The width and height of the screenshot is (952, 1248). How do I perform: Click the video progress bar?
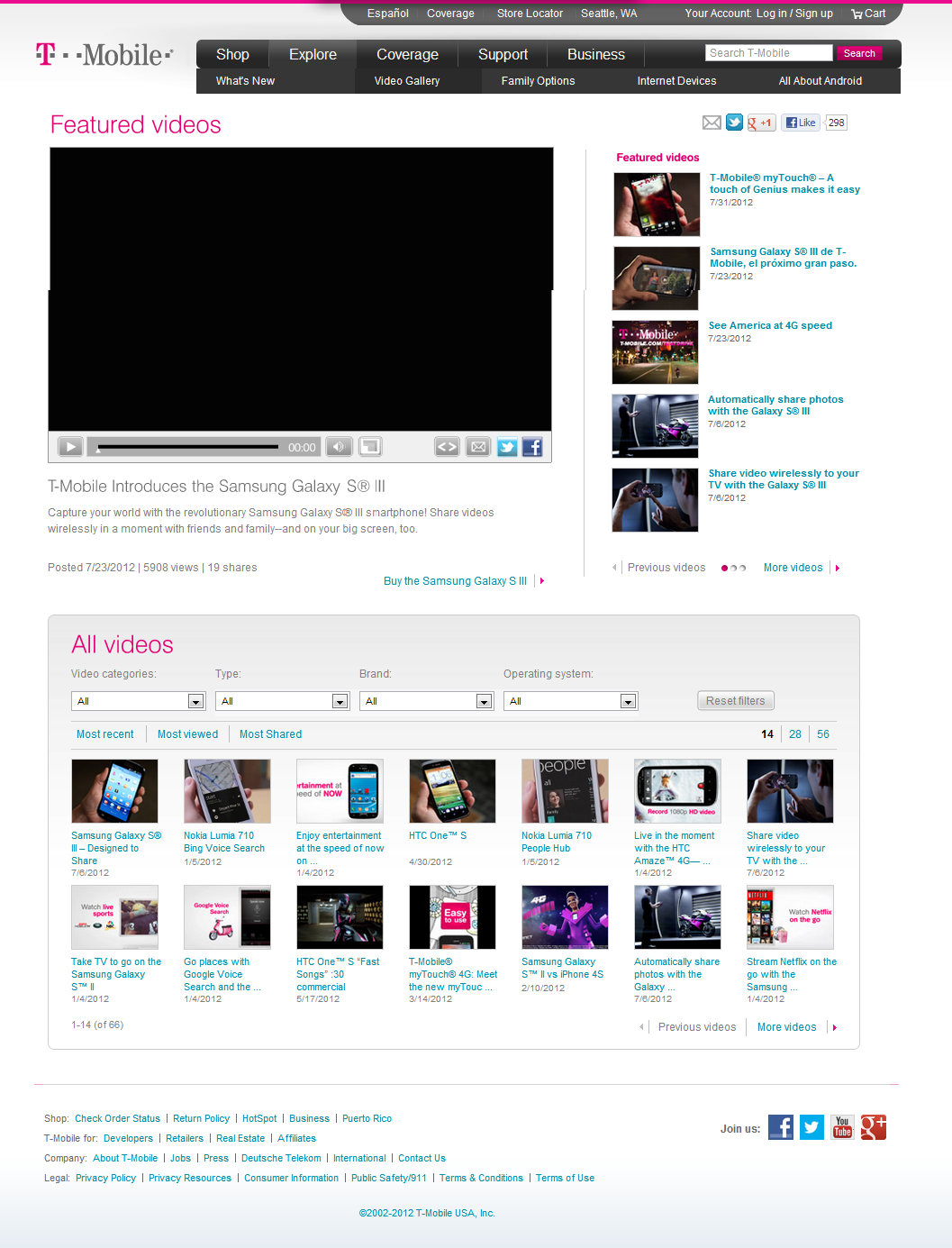point(187,447)
